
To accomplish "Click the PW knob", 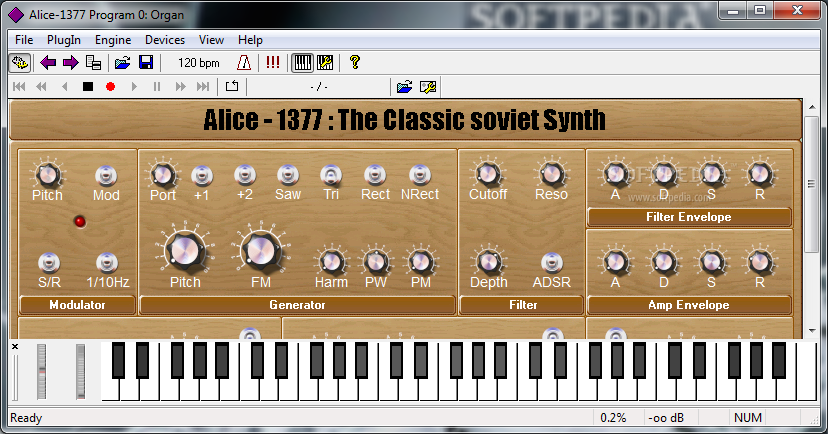I will pyautogui.click(x=376, y=261).
